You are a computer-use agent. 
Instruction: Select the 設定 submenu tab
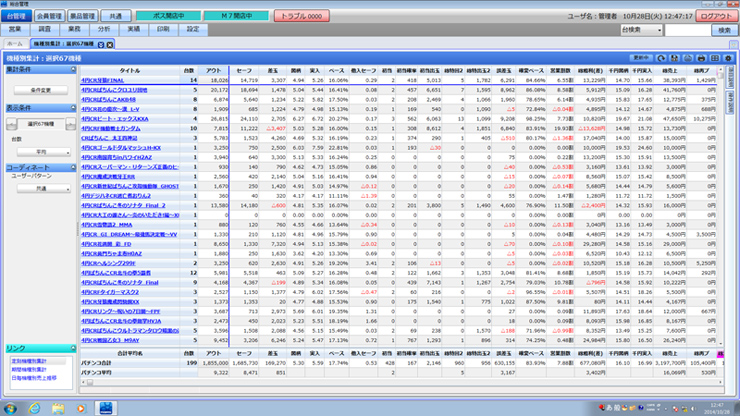[193, 29]
